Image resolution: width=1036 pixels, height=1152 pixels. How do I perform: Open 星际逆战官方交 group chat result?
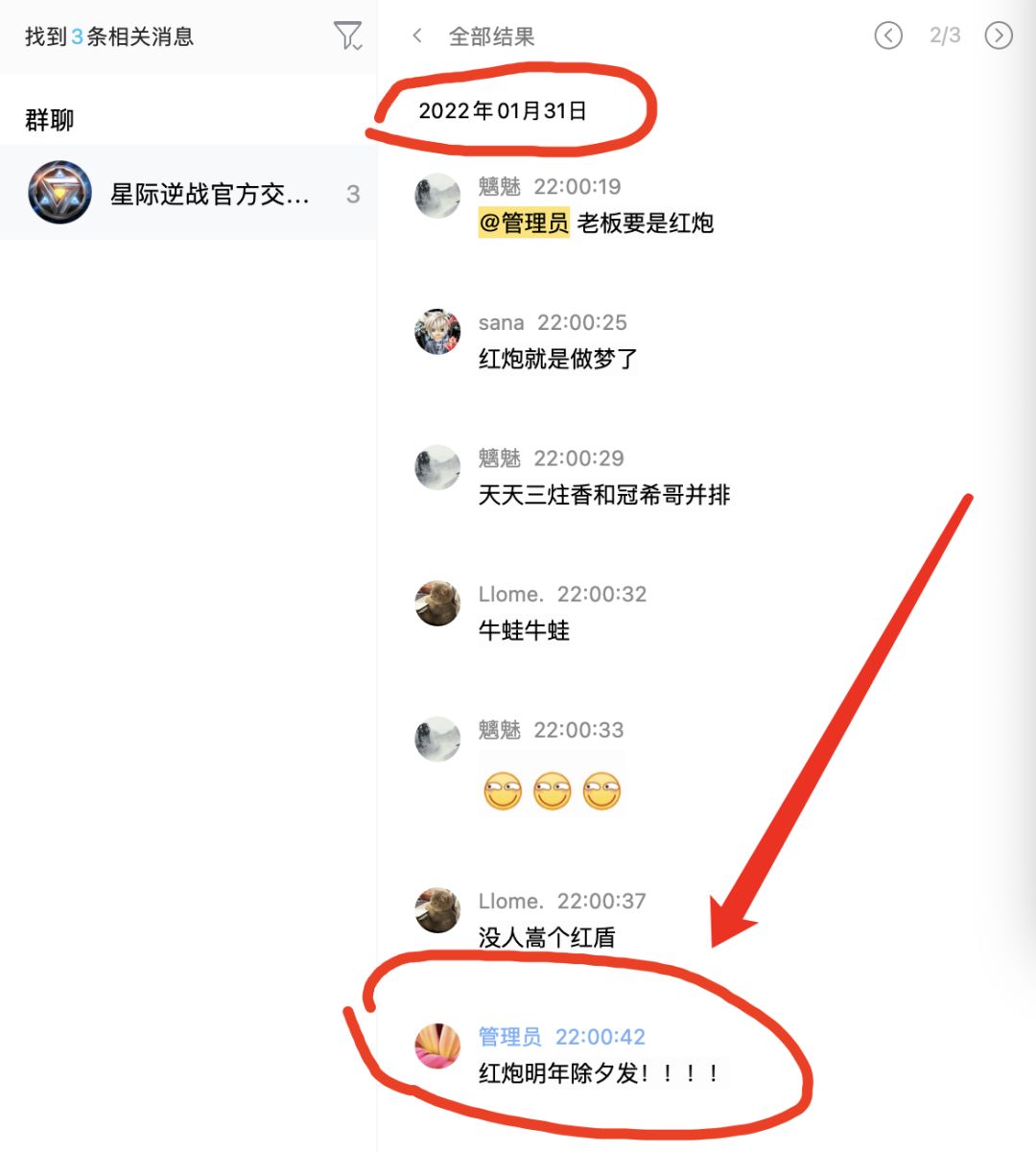(188, 193)
